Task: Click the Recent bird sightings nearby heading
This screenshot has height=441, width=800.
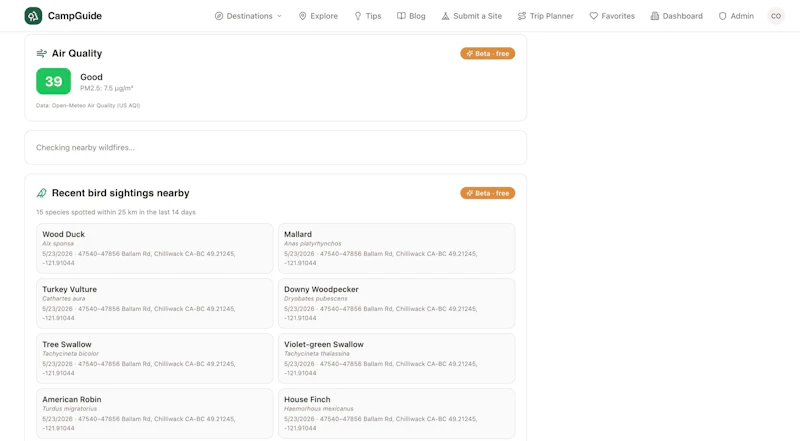Action: tap(120, 193)
